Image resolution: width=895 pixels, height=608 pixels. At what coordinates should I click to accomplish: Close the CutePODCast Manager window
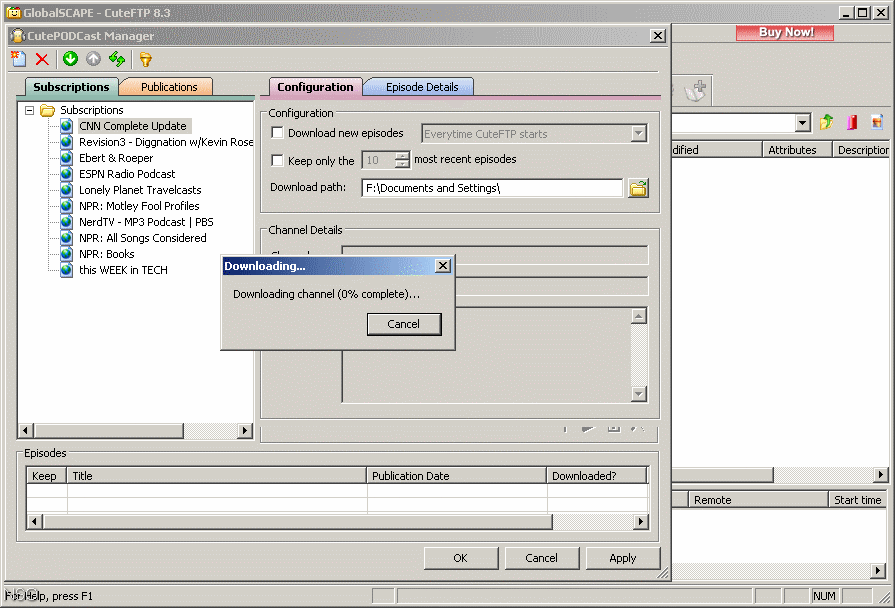coord(658,35)
